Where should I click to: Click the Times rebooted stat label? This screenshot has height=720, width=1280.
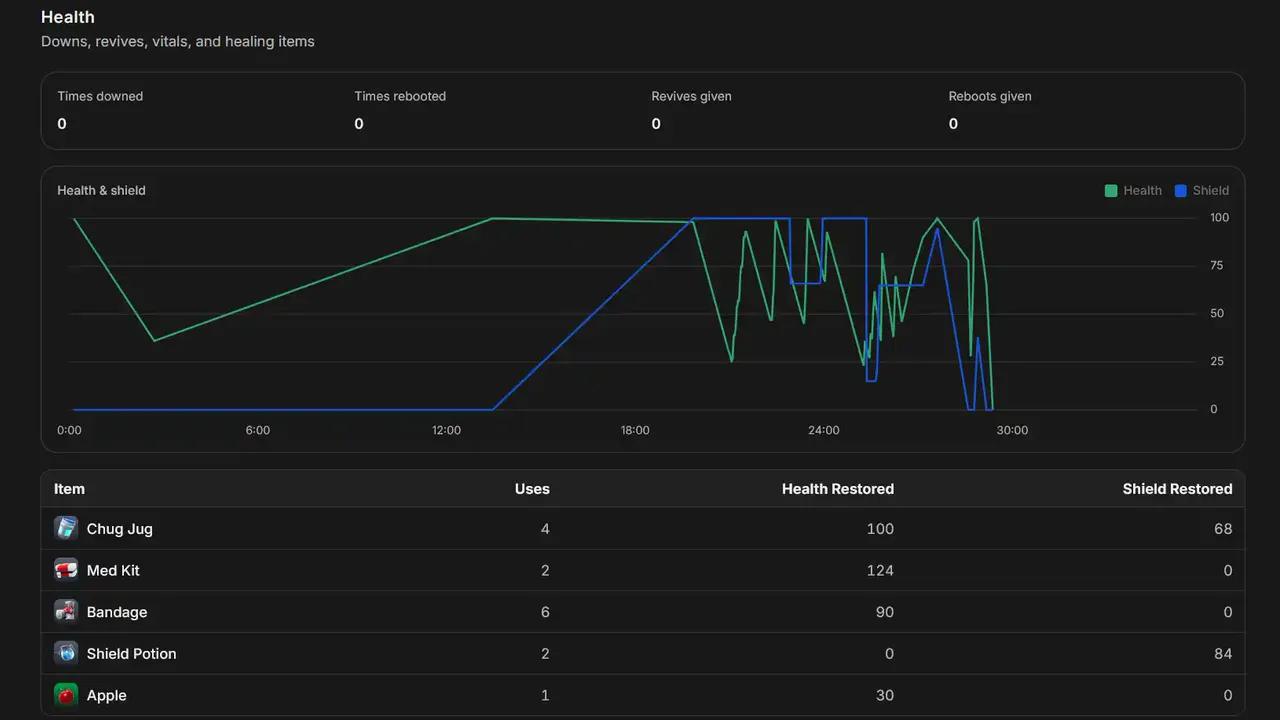point(400,96)
